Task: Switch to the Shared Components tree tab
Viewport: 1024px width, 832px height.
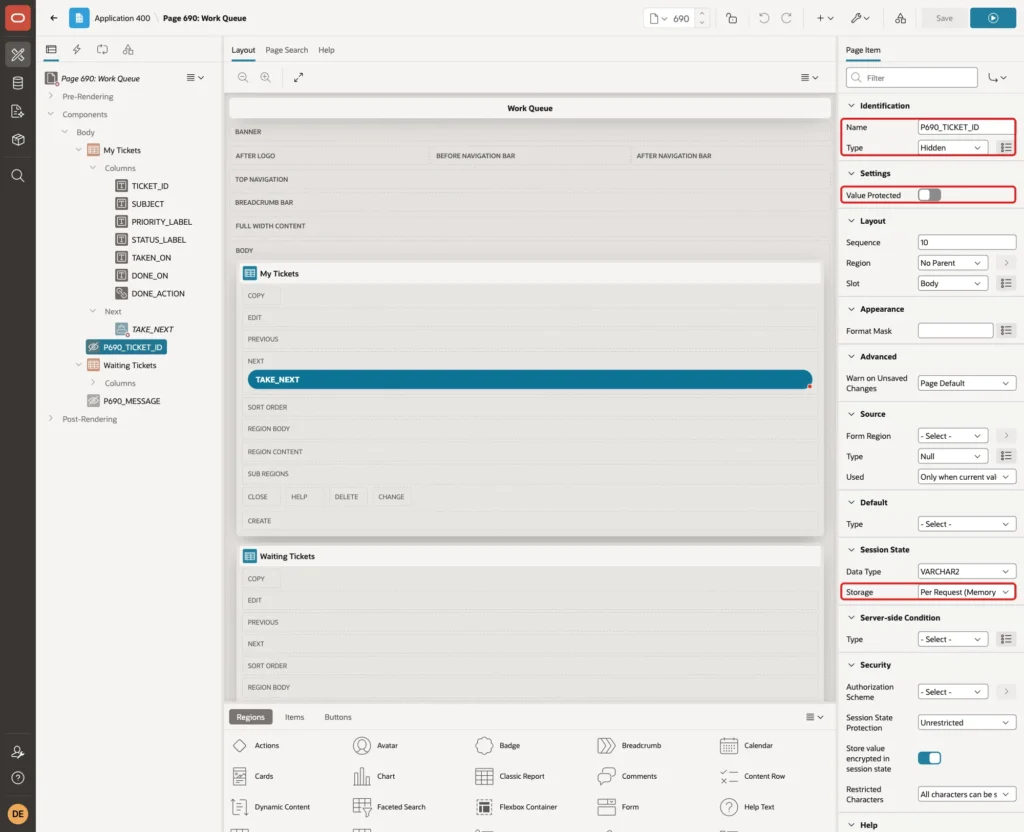Action: pyautogui.click(x=128, y=50)
